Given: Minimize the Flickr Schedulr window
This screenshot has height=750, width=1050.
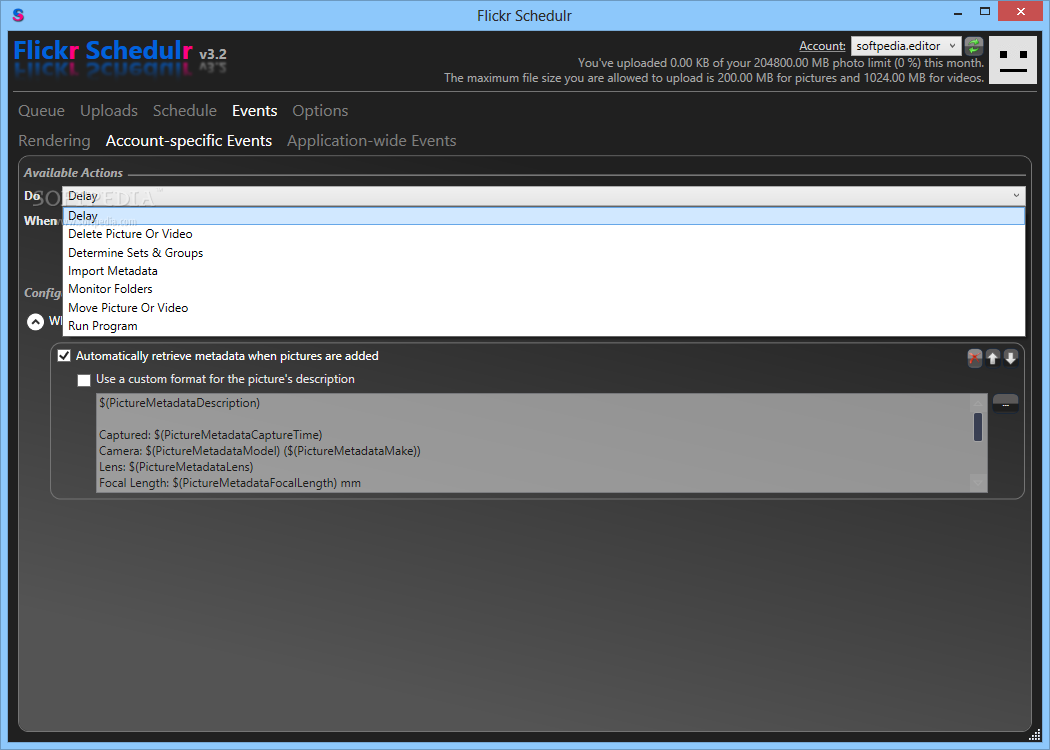Looking at the screenshot, I should coord(958,12).
